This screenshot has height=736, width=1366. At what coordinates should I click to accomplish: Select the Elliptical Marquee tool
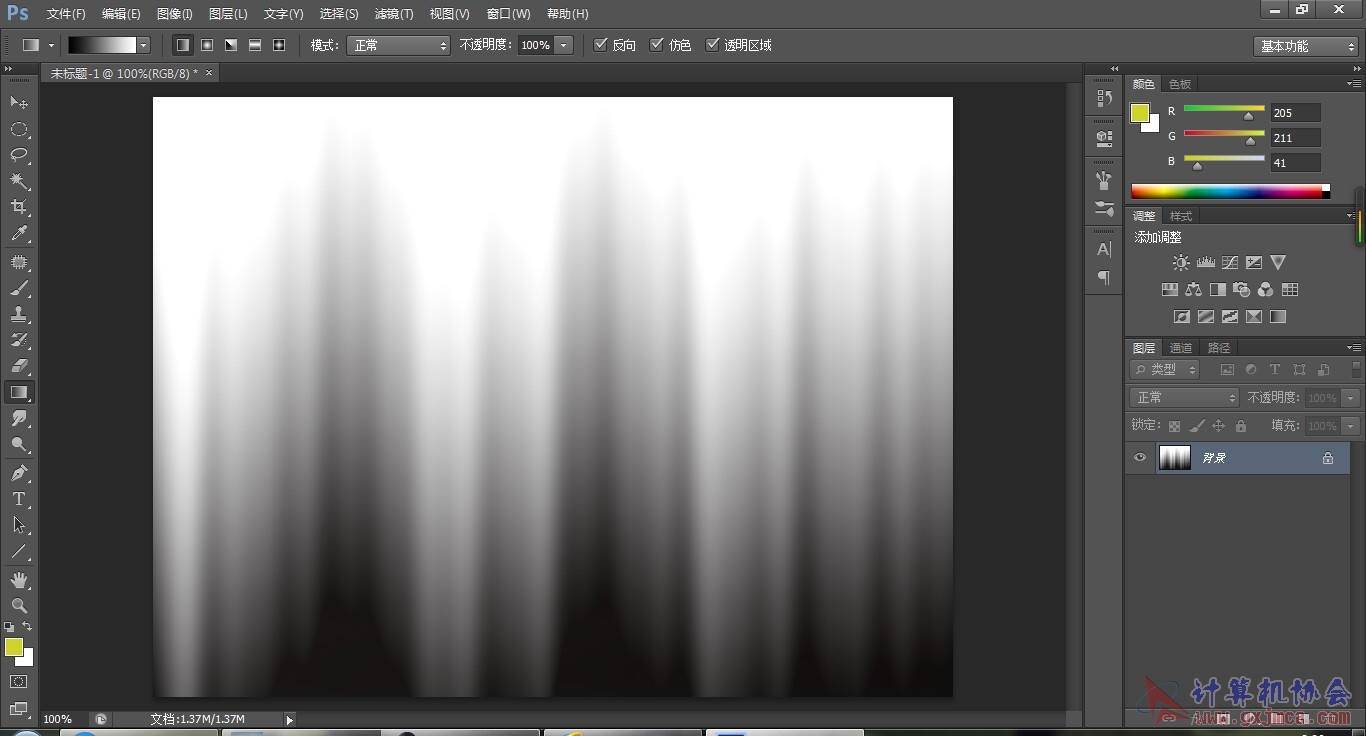click(19, 129)
